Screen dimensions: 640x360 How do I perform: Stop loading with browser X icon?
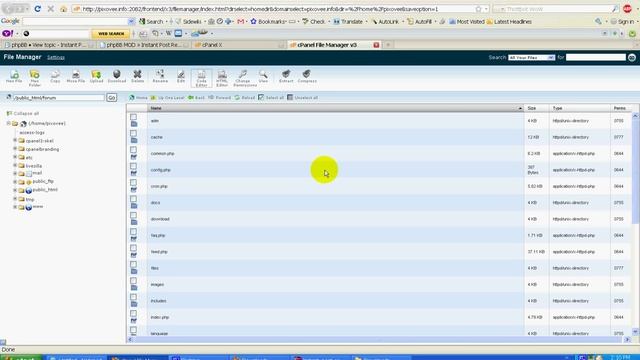click(51, 9)
